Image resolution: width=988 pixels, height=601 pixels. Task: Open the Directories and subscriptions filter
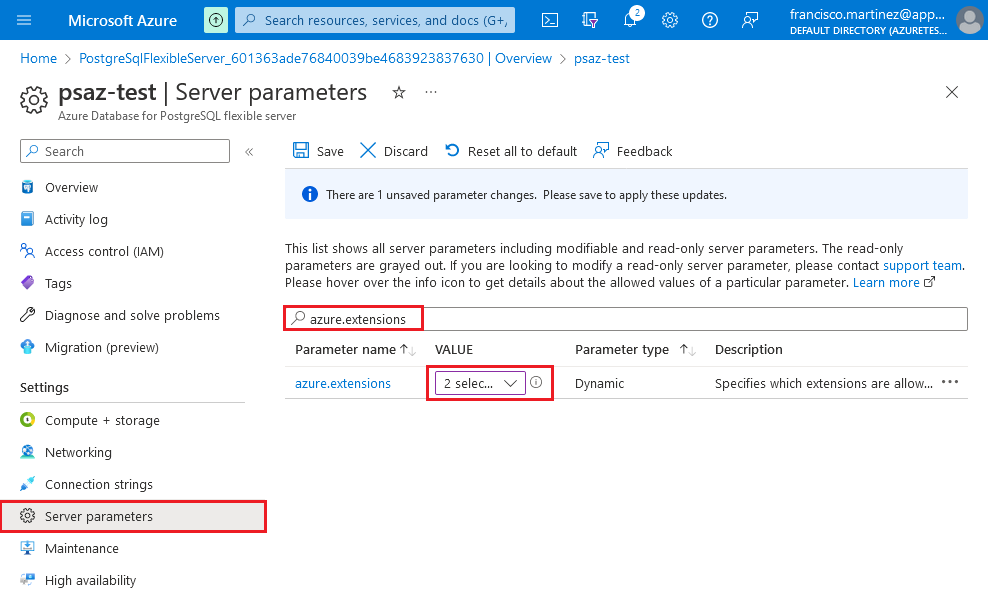pyautogui.click(x=590, y=20)
